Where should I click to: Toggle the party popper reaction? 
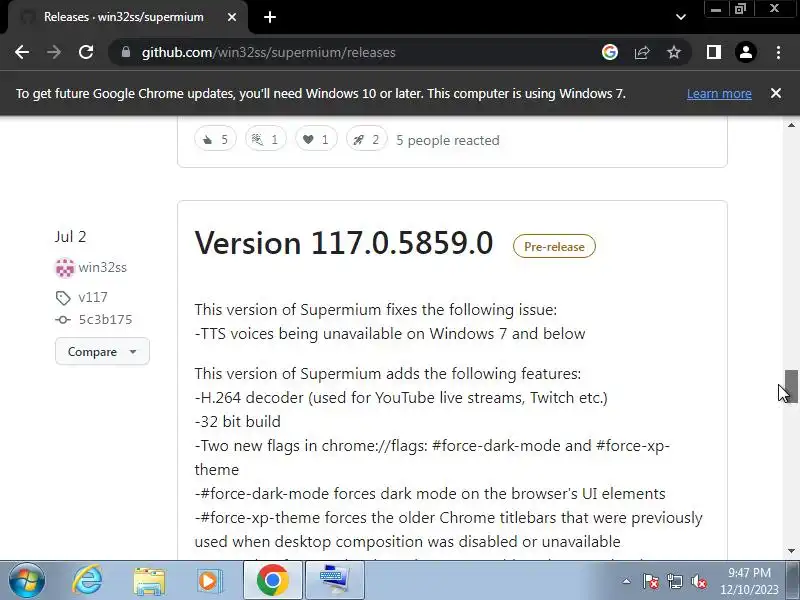click(x=265, y=139)
